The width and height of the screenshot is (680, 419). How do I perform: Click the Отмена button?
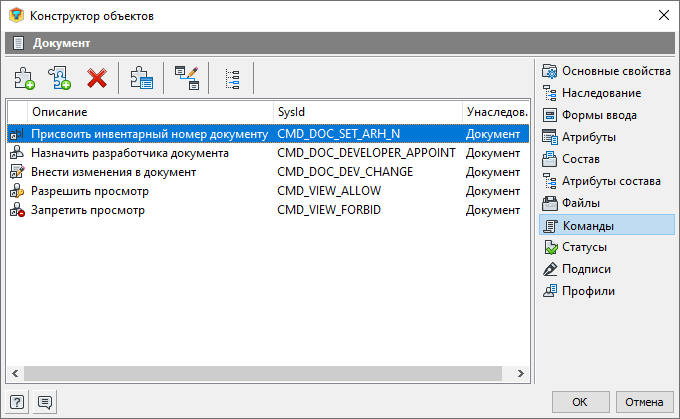click(x=644, y=402)
